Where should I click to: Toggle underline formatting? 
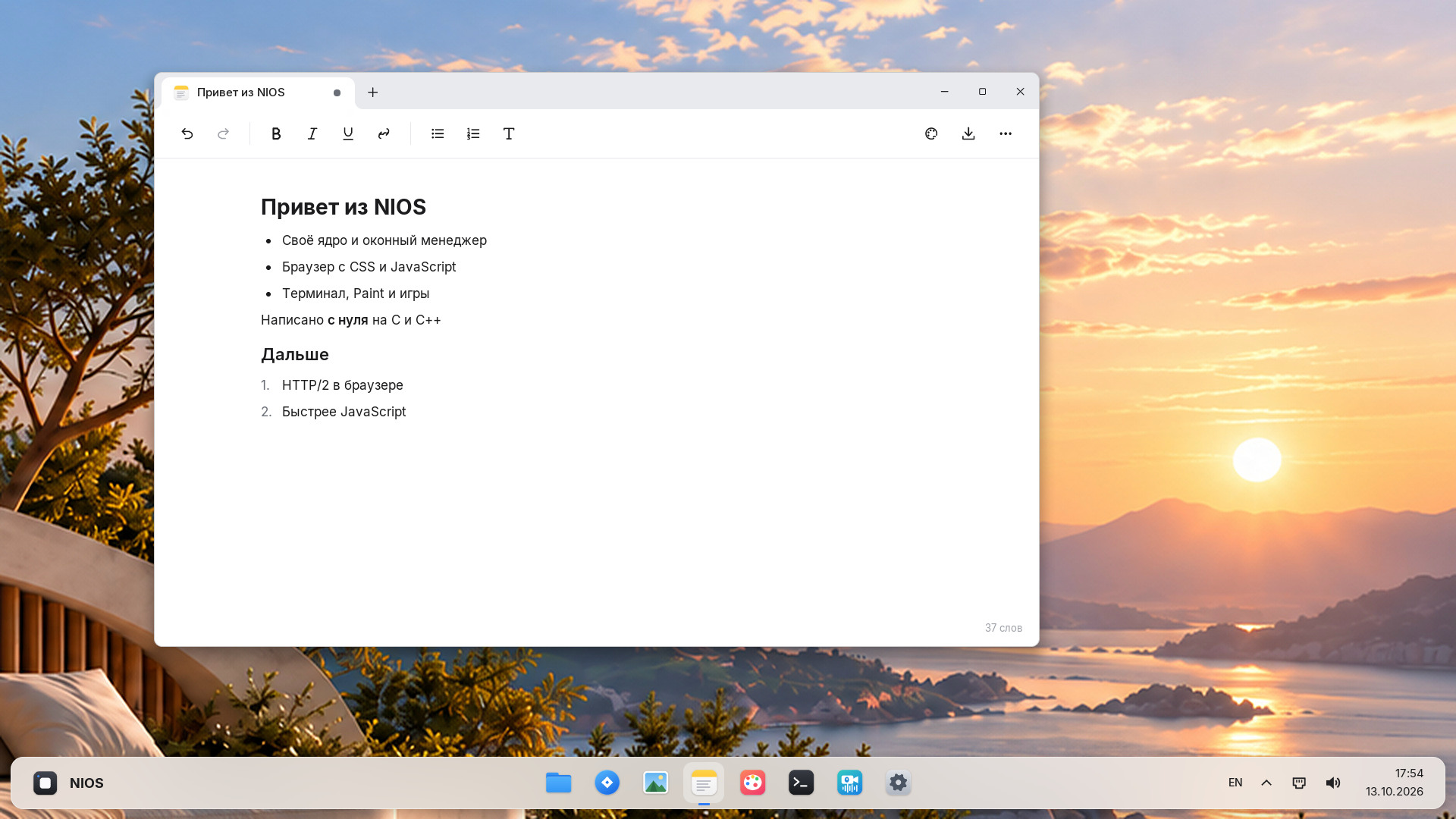(348, 133)
